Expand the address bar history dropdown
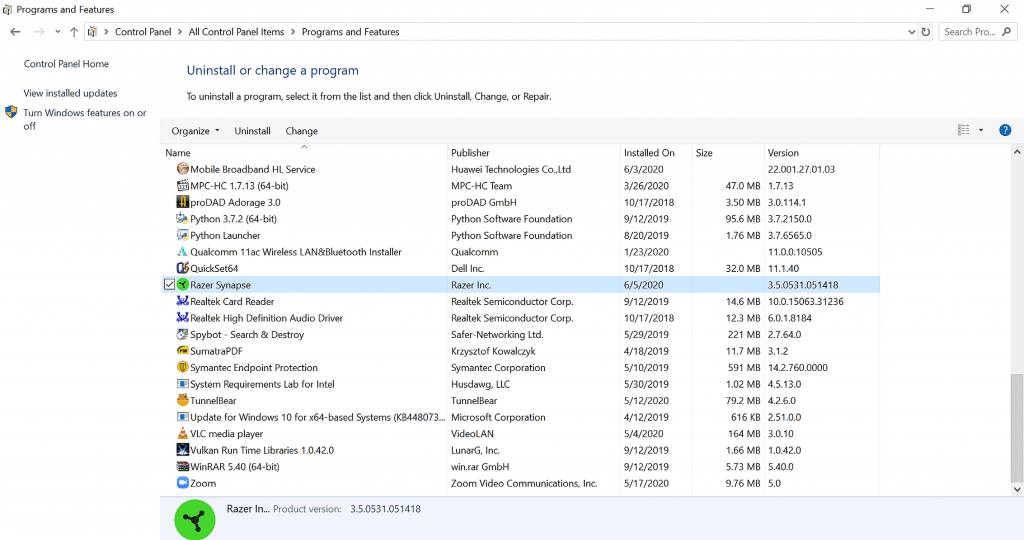The height and width of the screenshot is (540, 1024). [x=912, y=31]
